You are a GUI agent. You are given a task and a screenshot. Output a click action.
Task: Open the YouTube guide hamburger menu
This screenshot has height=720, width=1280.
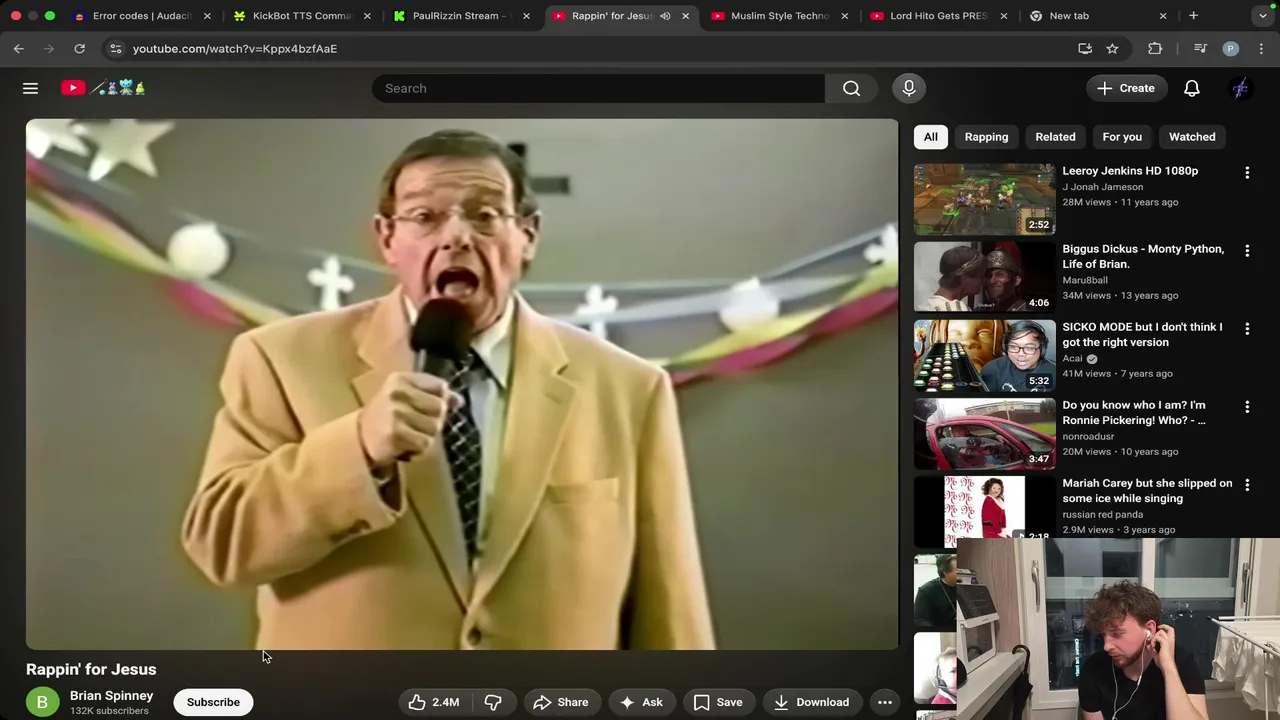[x=30, y=88]
